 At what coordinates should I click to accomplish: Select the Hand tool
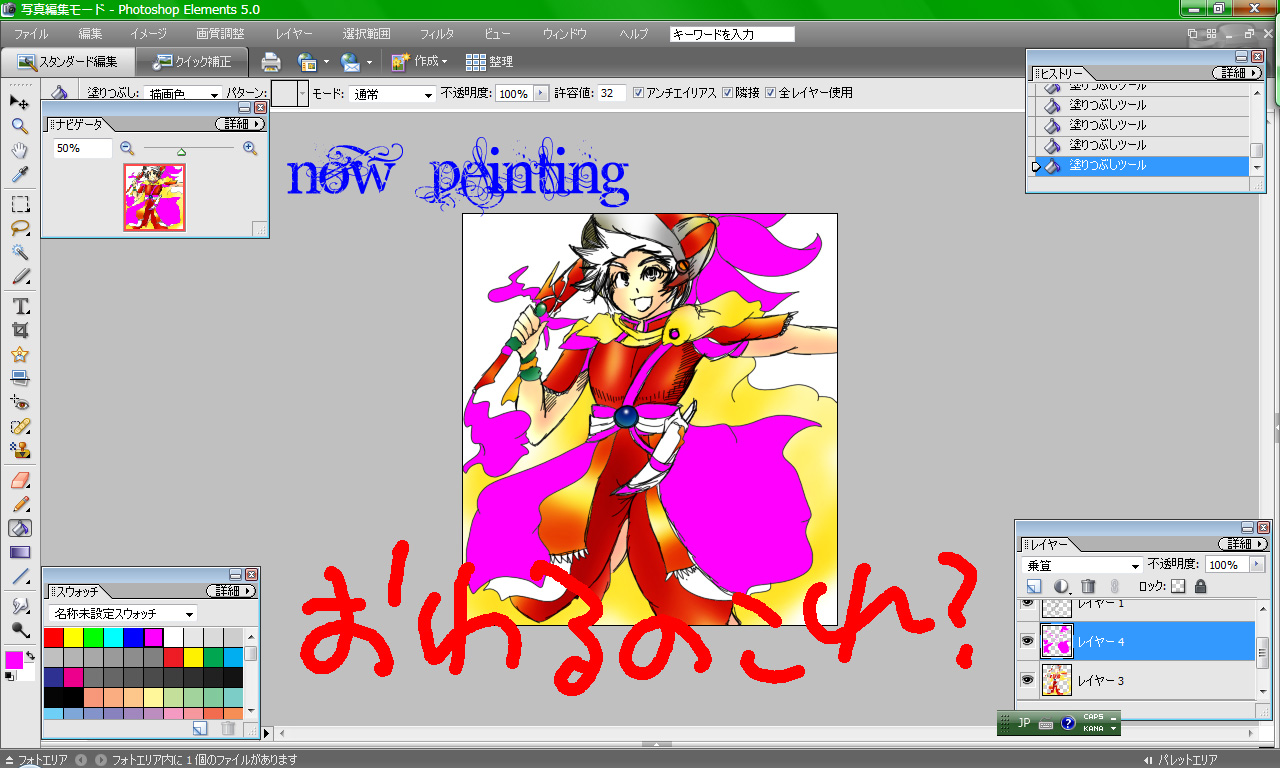click(x=19, y=150)
